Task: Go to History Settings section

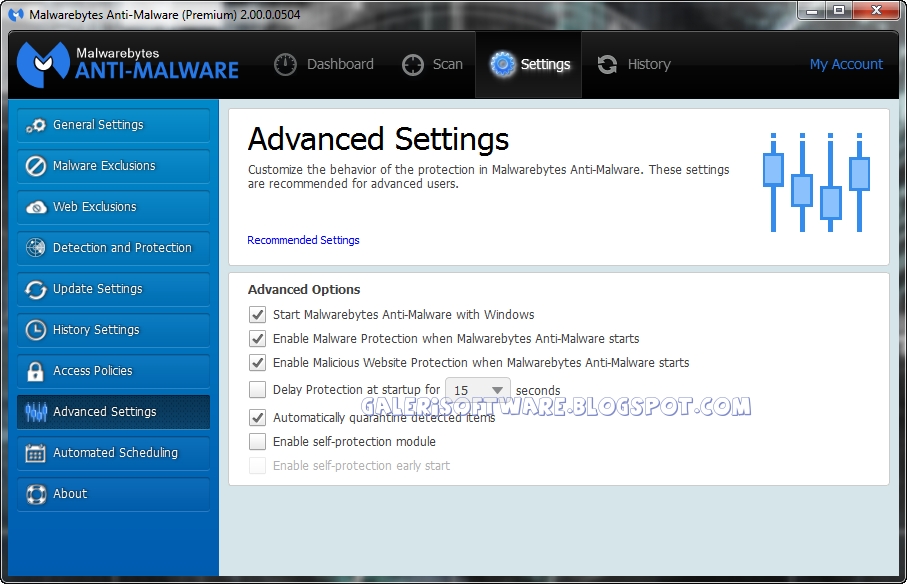Action: coord(113,330)
